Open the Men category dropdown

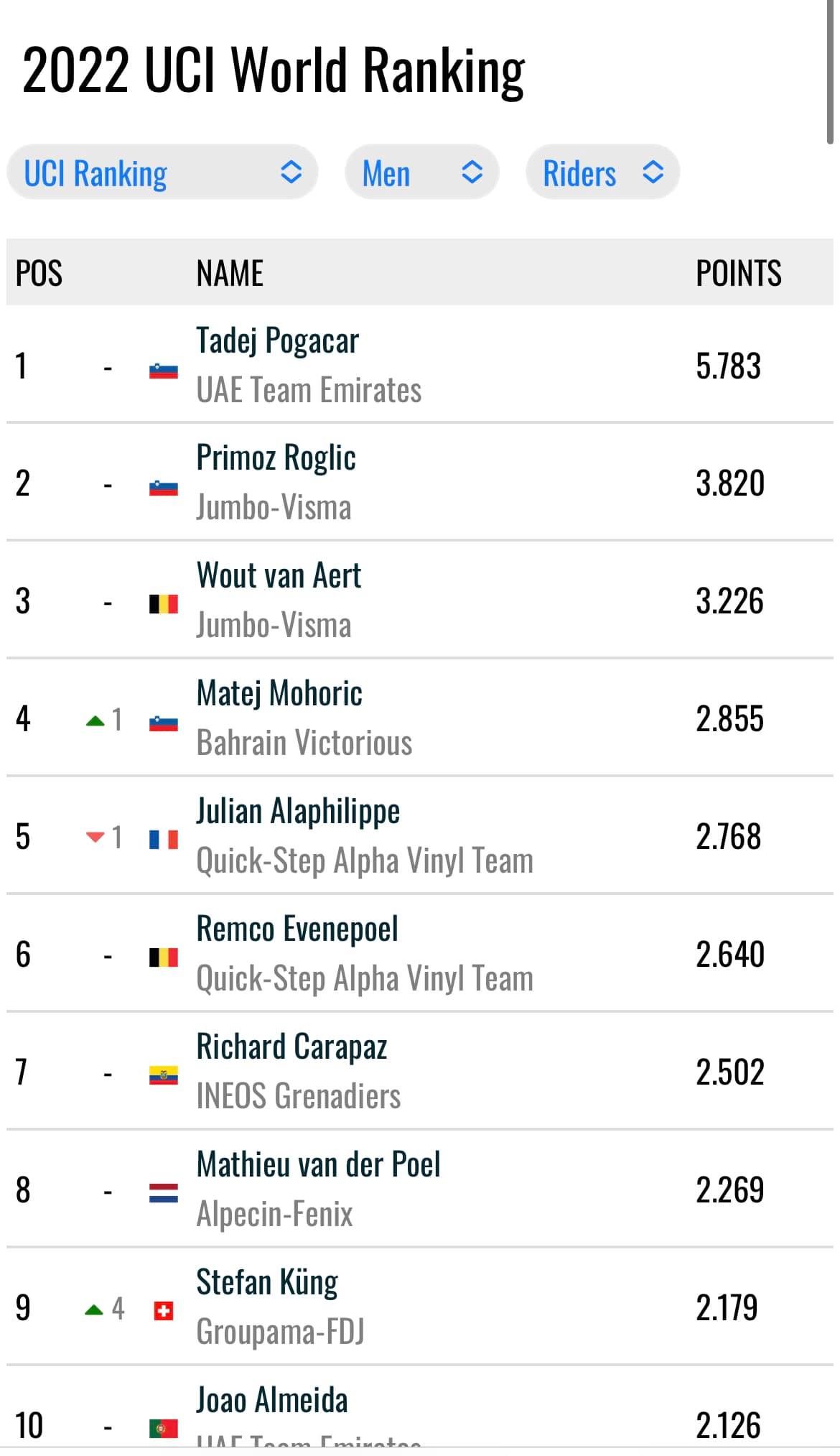[422, 172]
